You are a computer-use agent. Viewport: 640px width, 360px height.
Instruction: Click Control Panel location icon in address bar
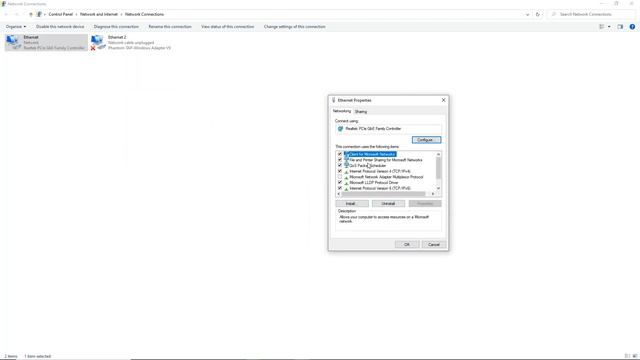[39, 14]
